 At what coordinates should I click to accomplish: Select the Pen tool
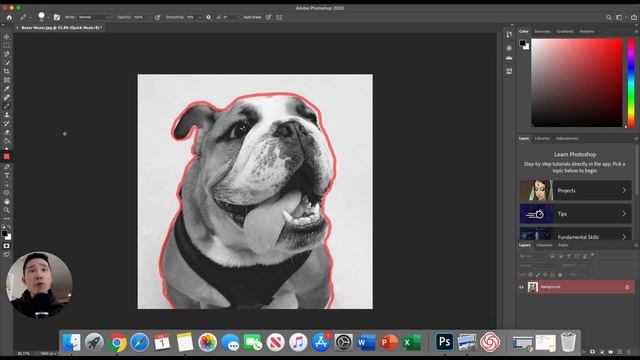pyautogui.click(x=7, y=167)
